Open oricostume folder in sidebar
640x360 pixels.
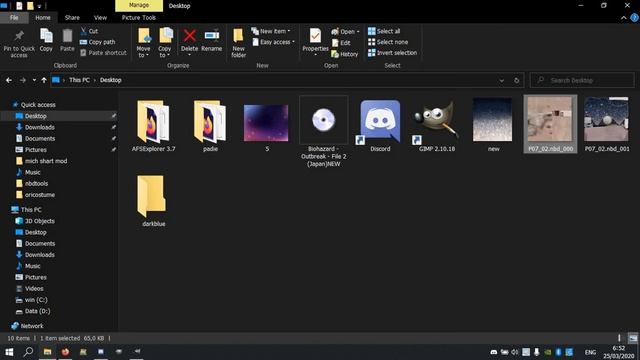click(40, 195)
